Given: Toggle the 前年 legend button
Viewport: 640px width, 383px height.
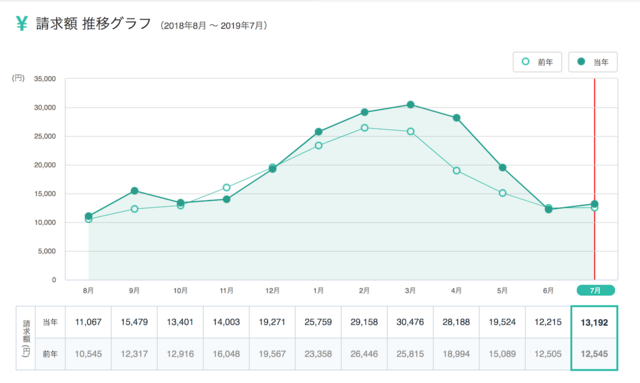Looking at the screenshot, I should pyautogui.click(x=537, y=62).
